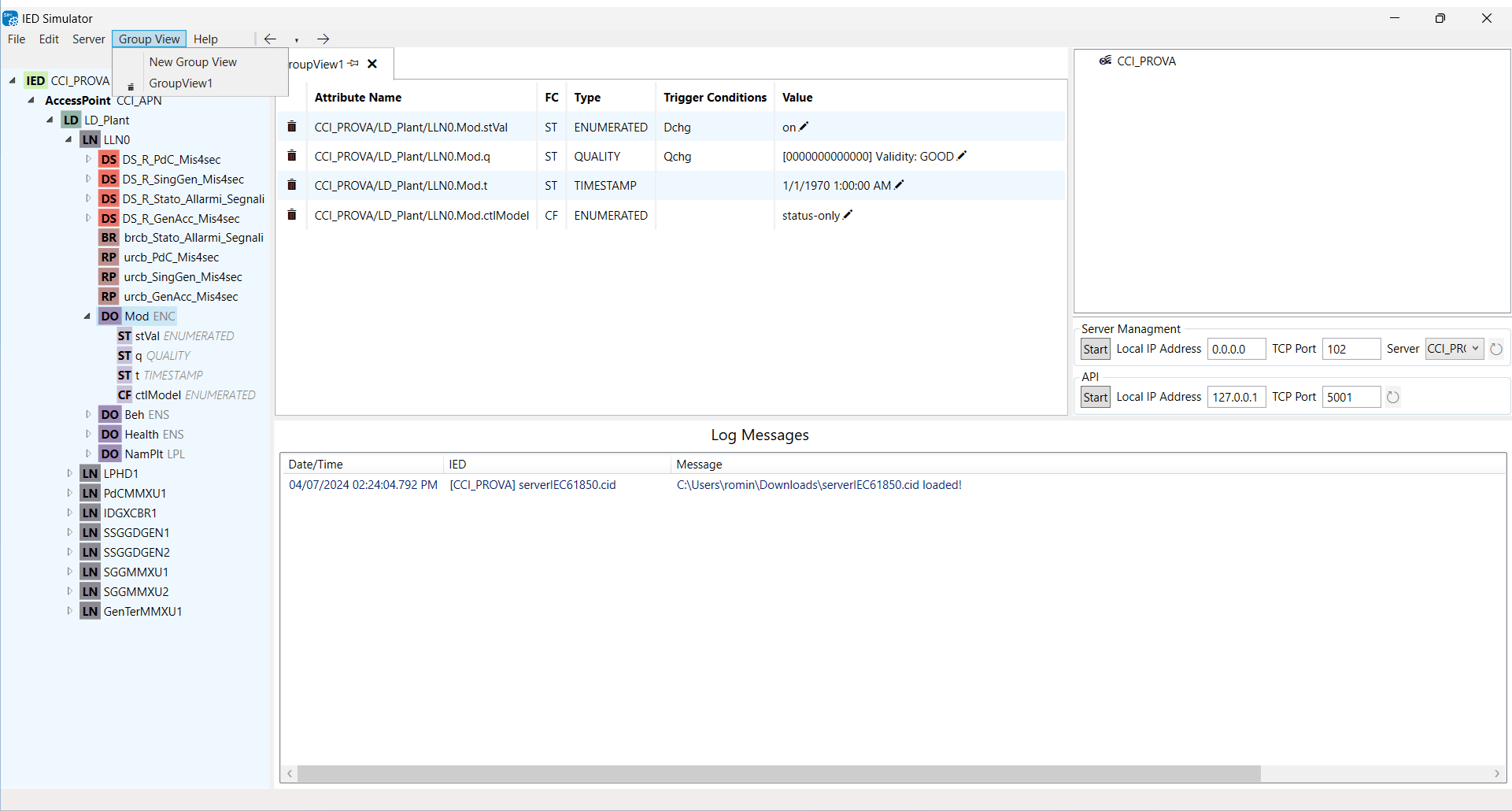1512x811 pixels.
Task: Edit the Validity: GOOD quality value
Action: click(962, 156)
